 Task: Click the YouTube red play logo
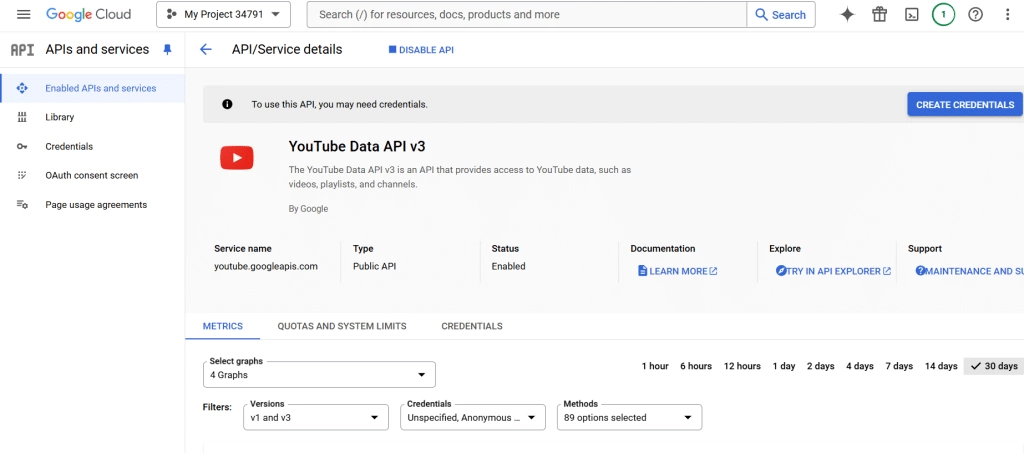236,158
